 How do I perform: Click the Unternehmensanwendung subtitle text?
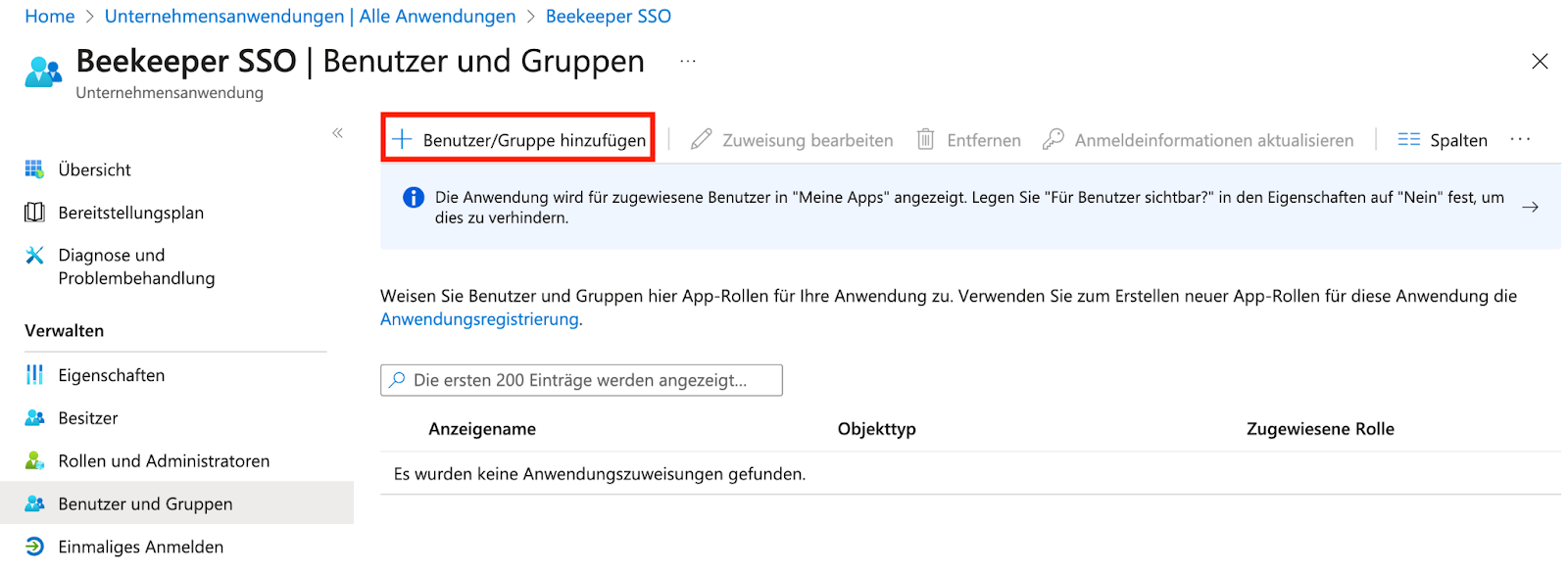170,93
